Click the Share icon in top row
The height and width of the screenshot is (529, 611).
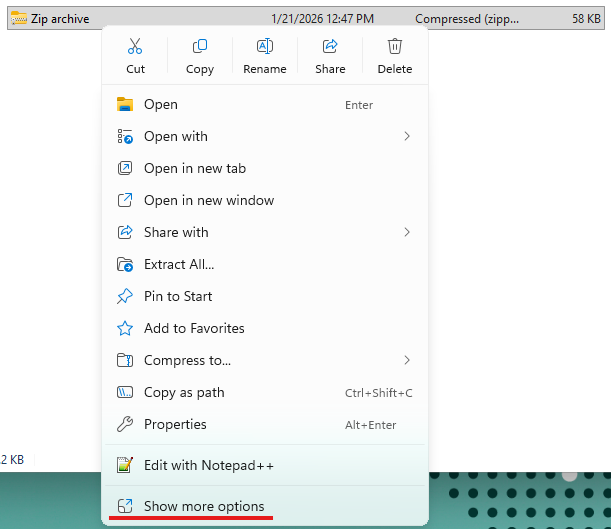pos(330,46)
